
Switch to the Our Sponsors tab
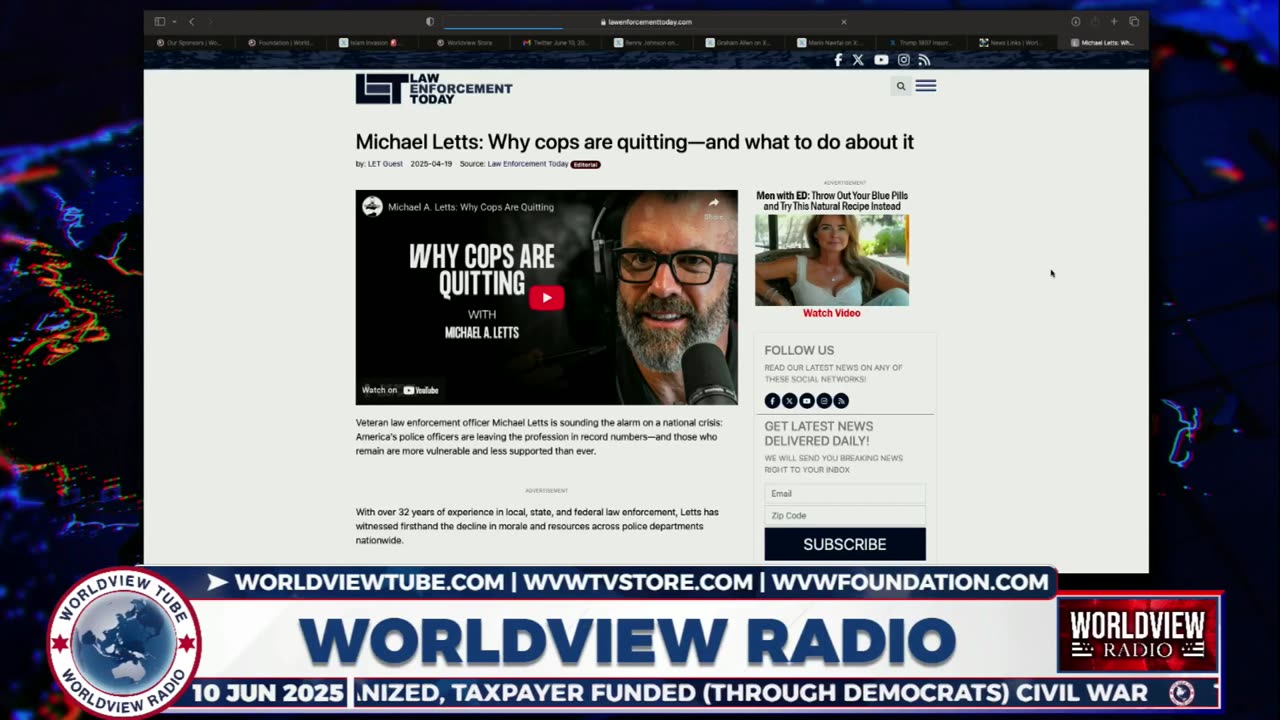[x=189, y=43]
